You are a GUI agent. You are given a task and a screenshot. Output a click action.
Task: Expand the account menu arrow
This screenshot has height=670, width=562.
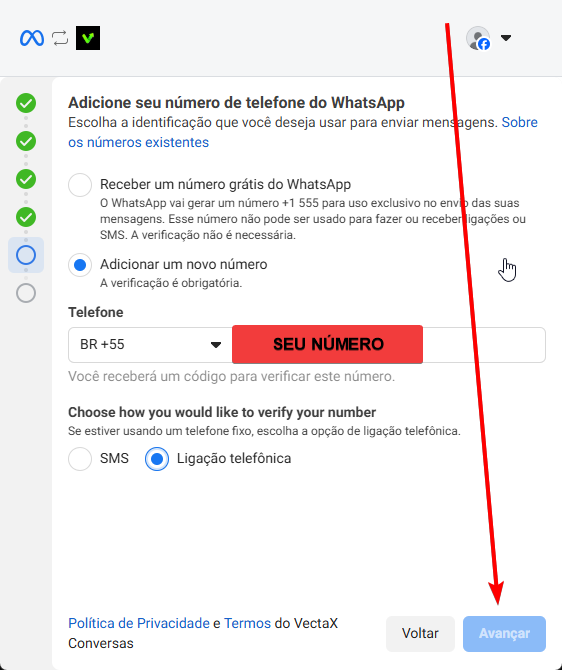tap(506, 38)
